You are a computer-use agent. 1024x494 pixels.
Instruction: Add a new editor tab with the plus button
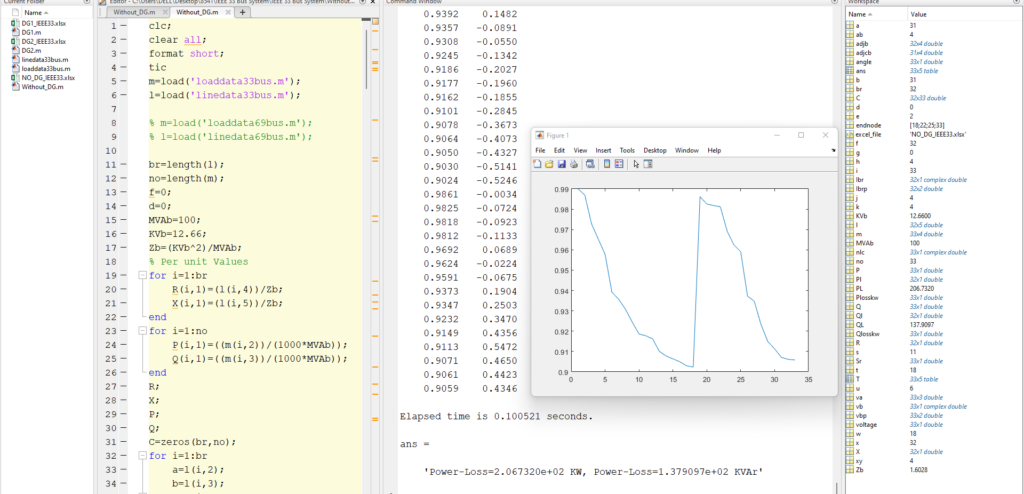tap(242, 12)
